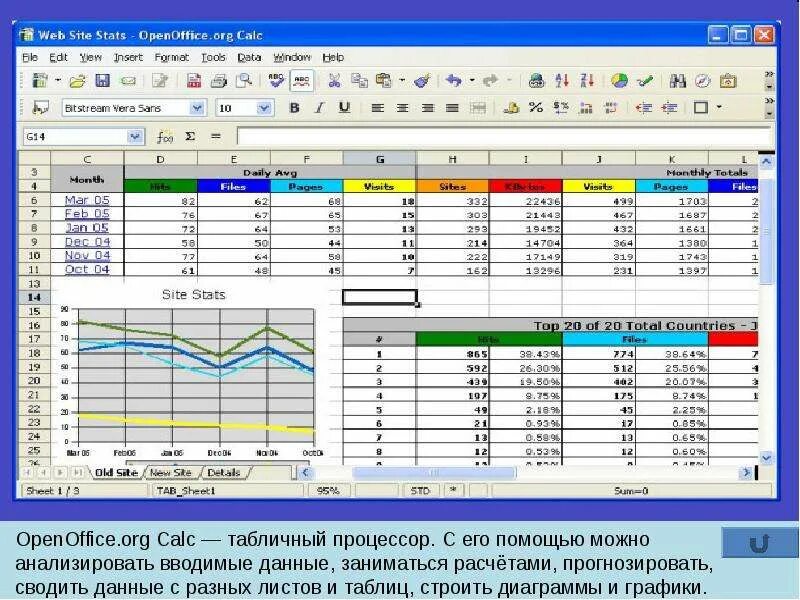
Task: Open the Undo history dropdown arrow
Action: [472, 81]
